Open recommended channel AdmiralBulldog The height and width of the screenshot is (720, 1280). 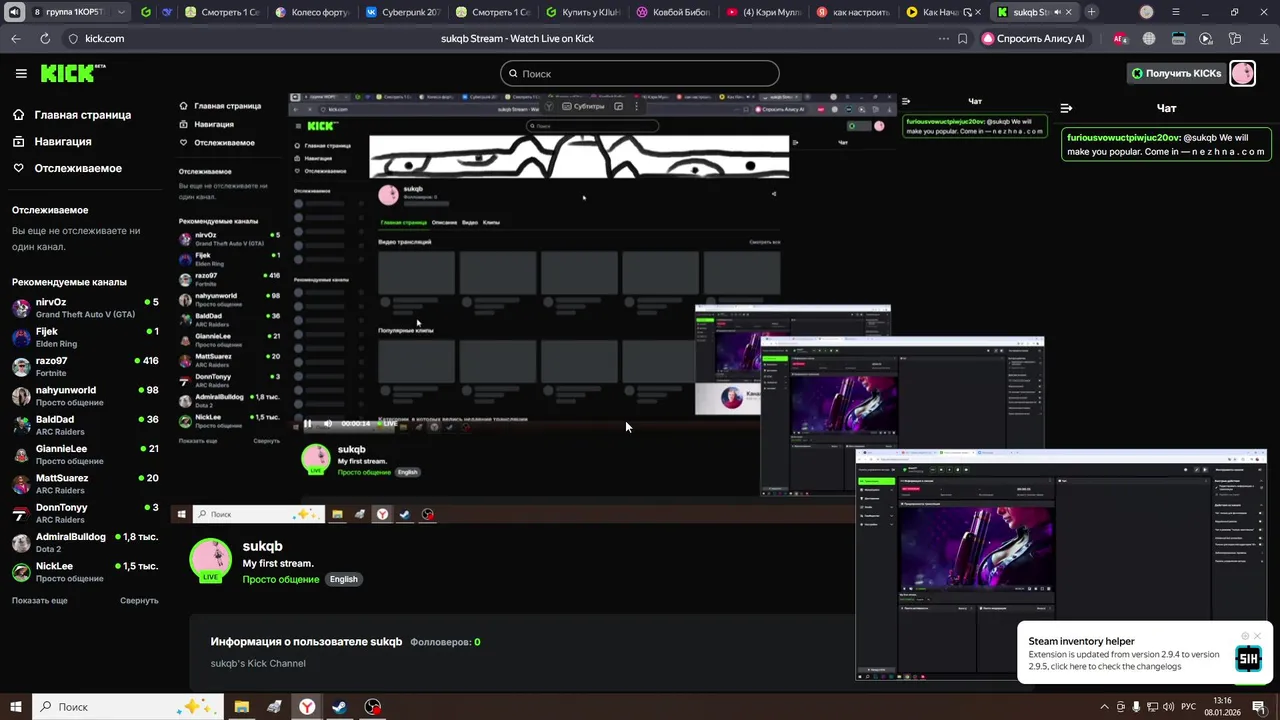pyautogui.click(x=85, y=542)
